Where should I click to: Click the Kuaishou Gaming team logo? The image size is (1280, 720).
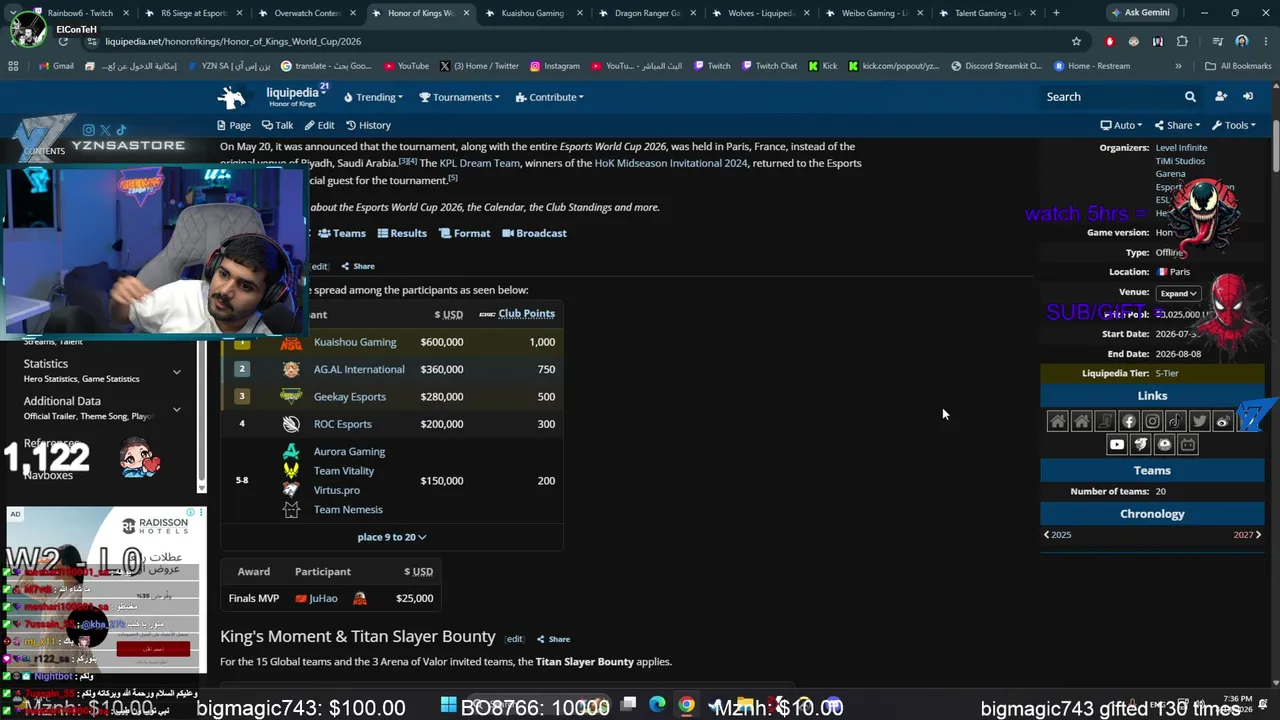[x=291, y=342]
